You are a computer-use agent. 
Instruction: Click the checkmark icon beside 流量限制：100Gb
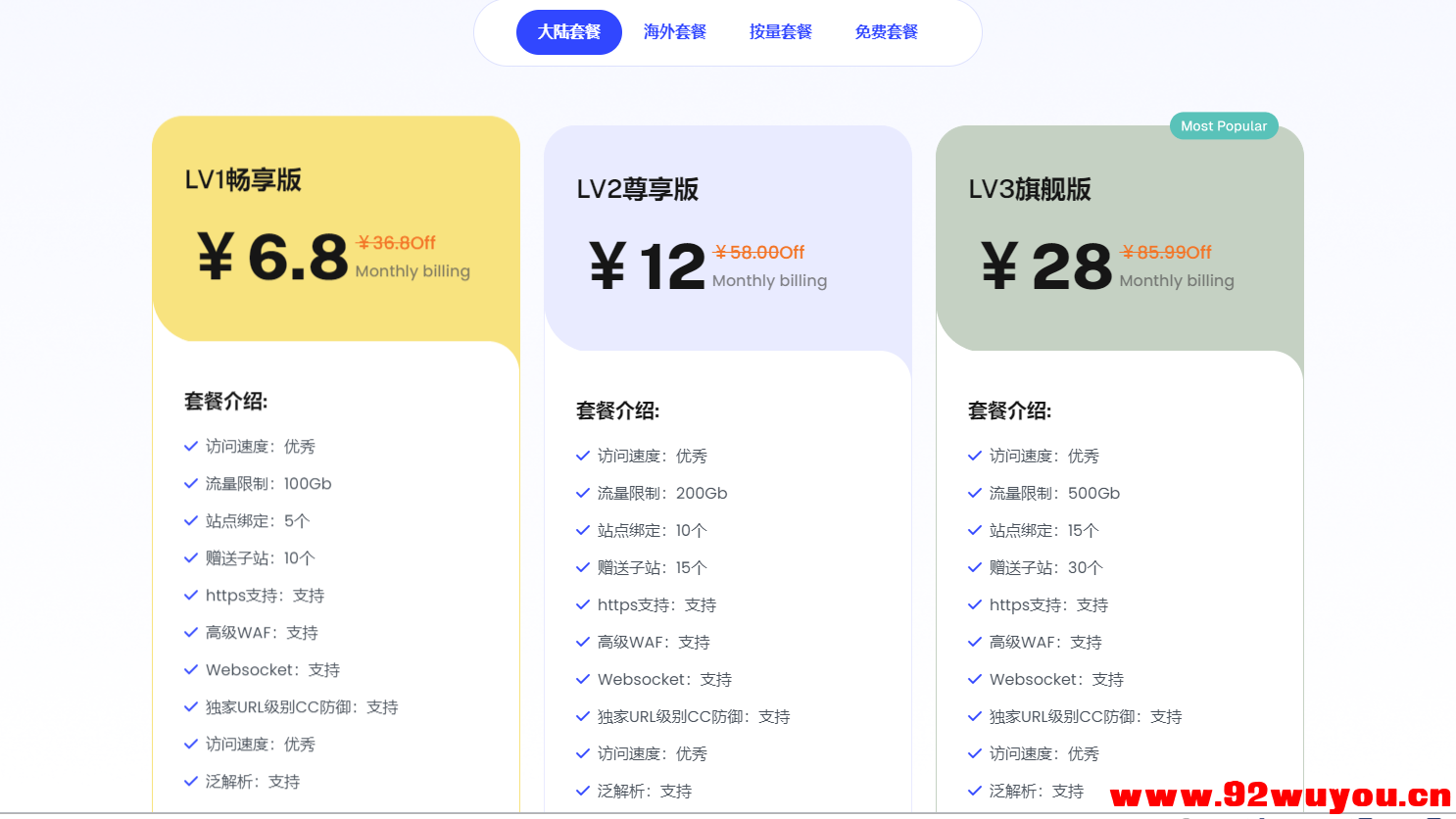[x=191, y=484]
